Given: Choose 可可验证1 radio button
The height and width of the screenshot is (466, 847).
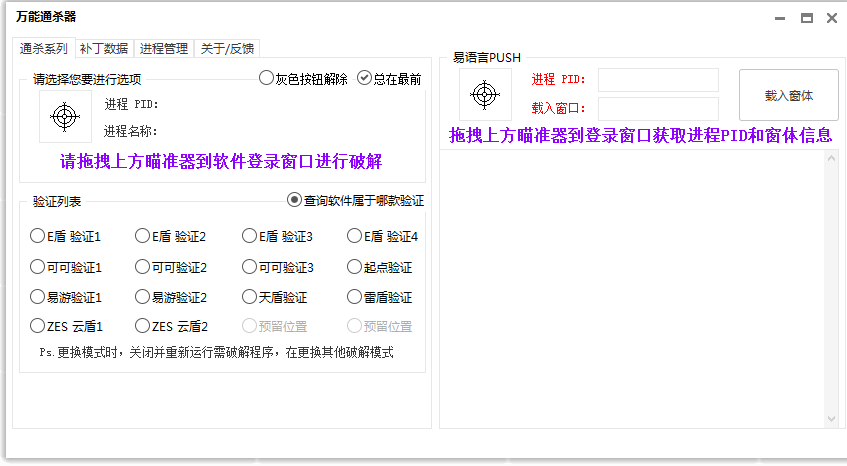Looking at the screenshot, I should [x=66, y=267].
